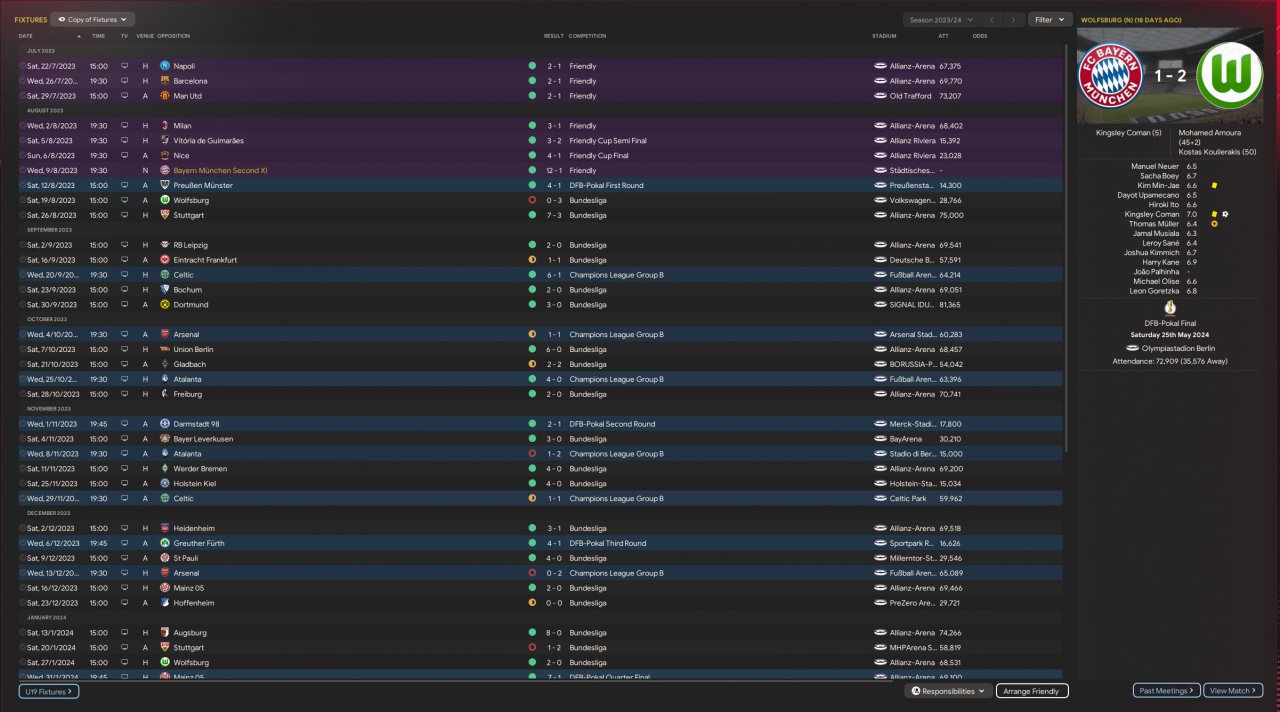The width and height of the screenshot is (1280, 712).
Task: Click the Napoli club badge
Action: tap(164, 66)
